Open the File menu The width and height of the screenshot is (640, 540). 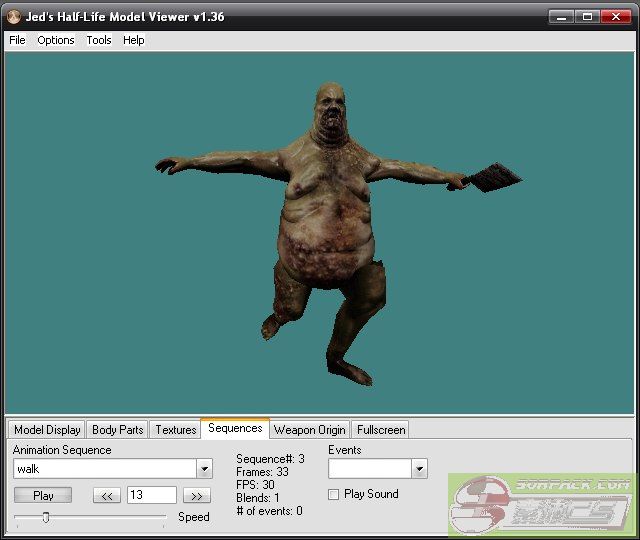point(17,40)
